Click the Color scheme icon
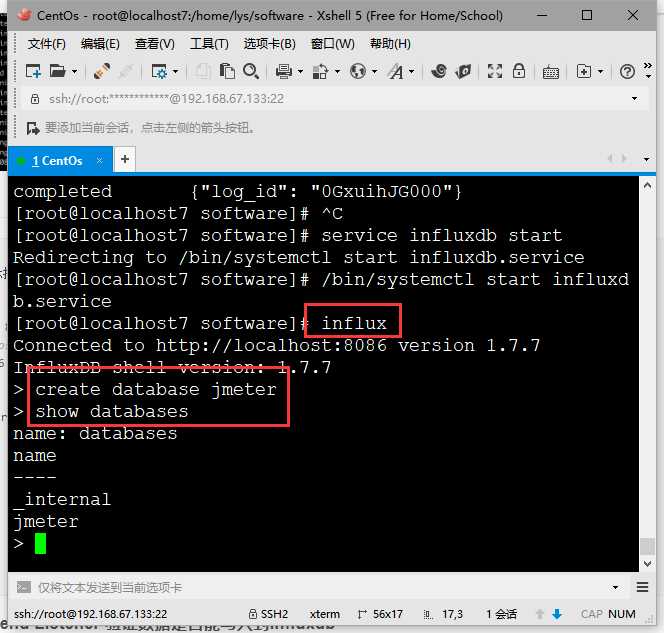This screenshot has height=633, width=664. pyautogui.click(x=321, y=71)
